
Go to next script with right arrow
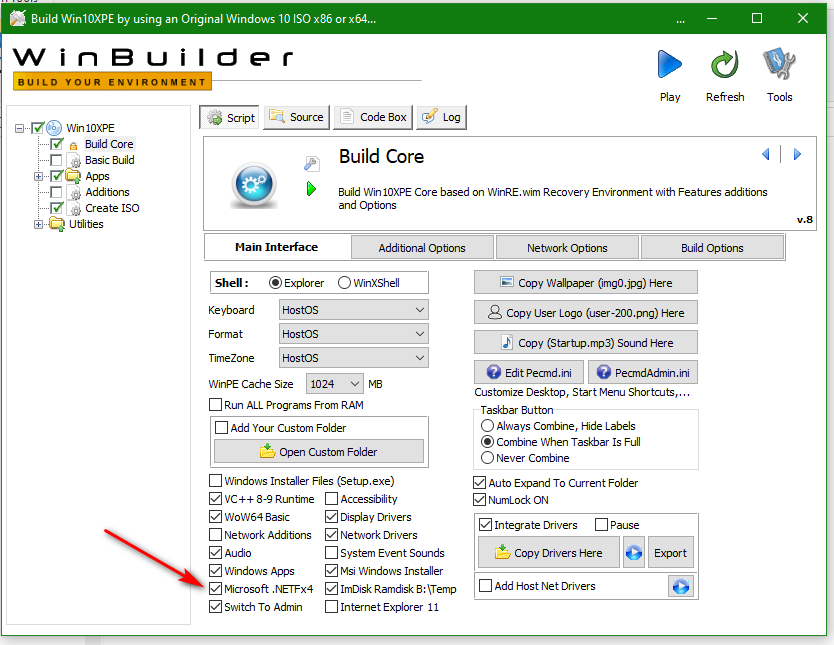pos(797,154)
